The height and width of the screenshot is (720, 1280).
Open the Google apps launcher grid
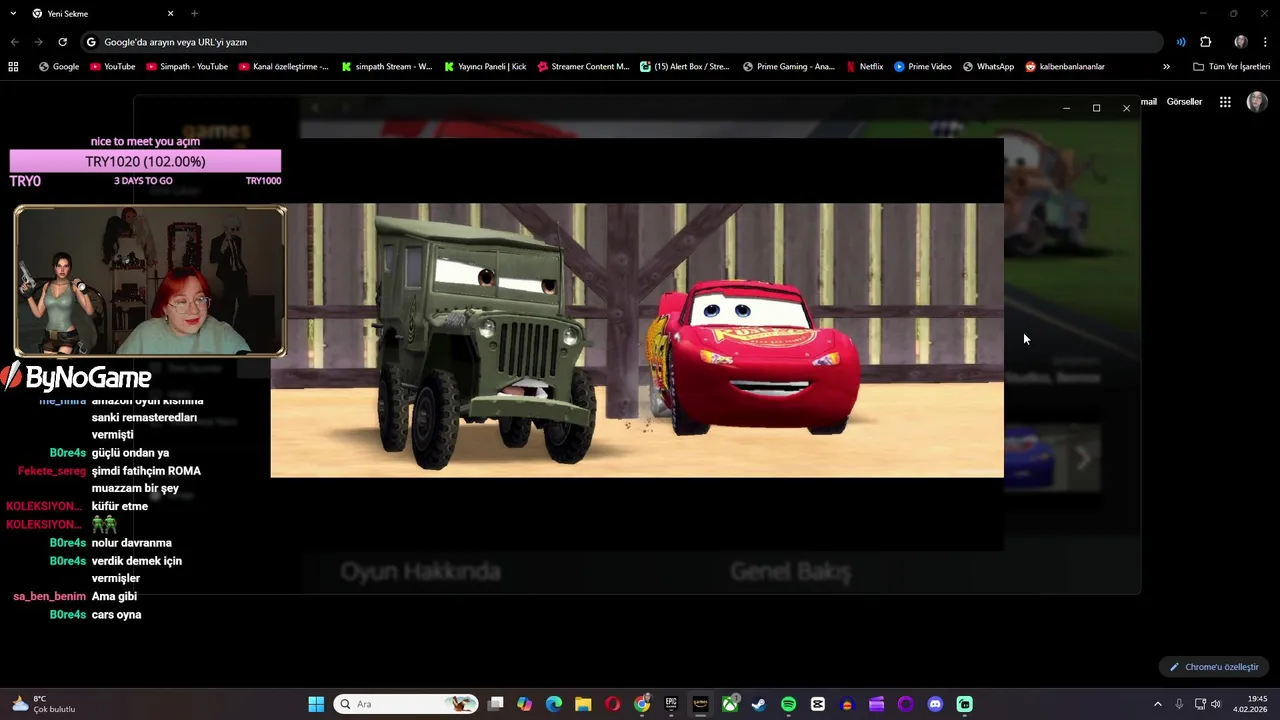pos(1225,102)
